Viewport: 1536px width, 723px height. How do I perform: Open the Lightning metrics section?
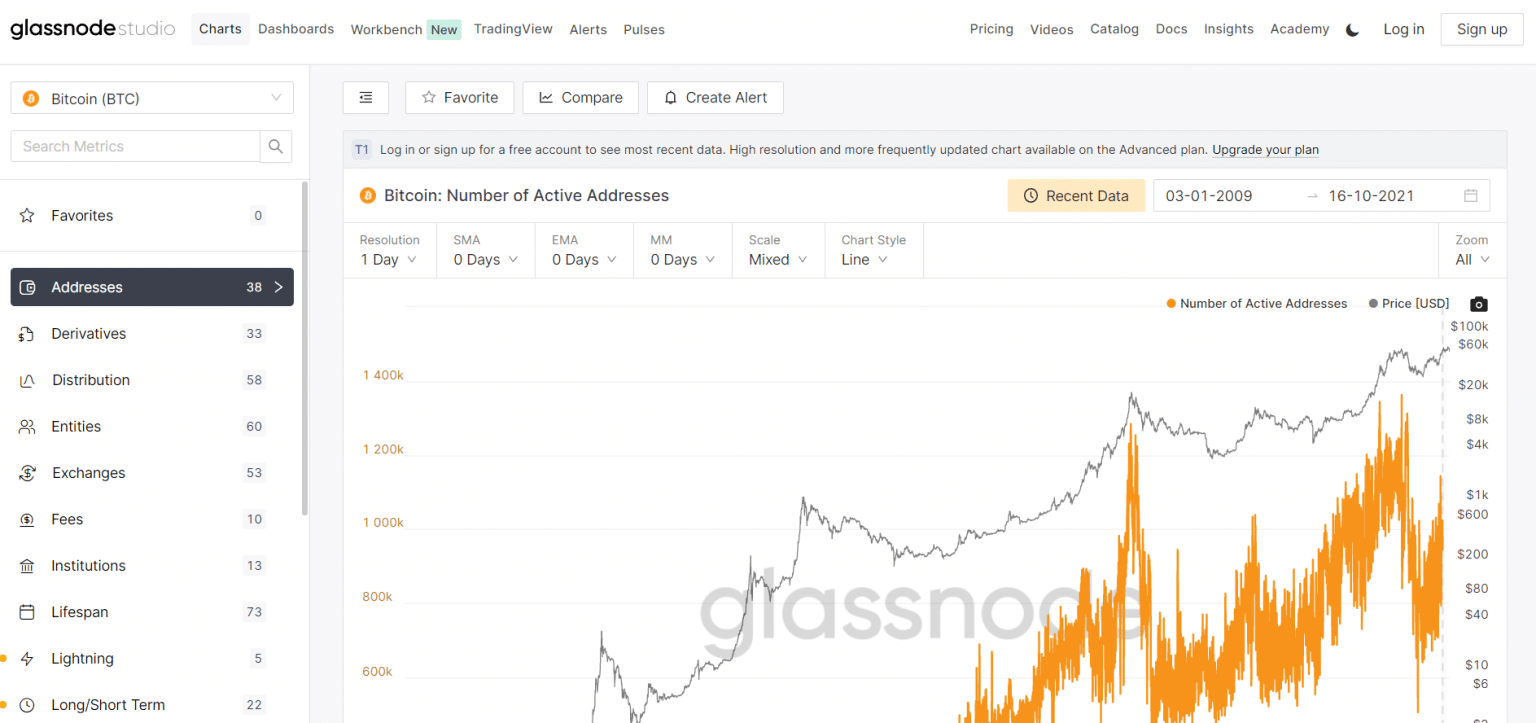(x=82, y=658)
